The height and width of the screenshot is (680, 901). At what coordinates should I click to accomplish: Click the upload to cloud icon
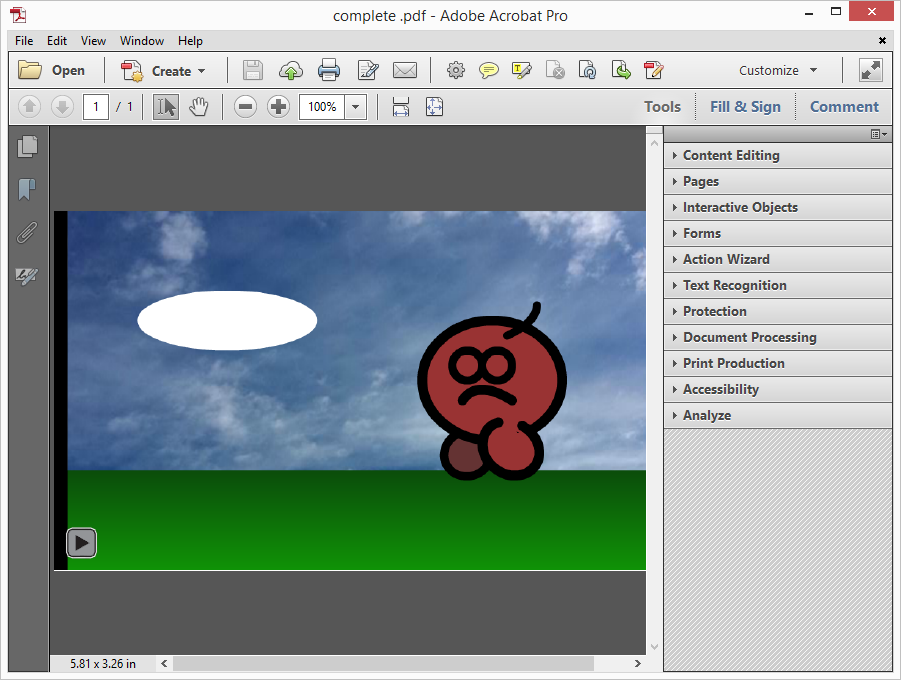[291, 71]
